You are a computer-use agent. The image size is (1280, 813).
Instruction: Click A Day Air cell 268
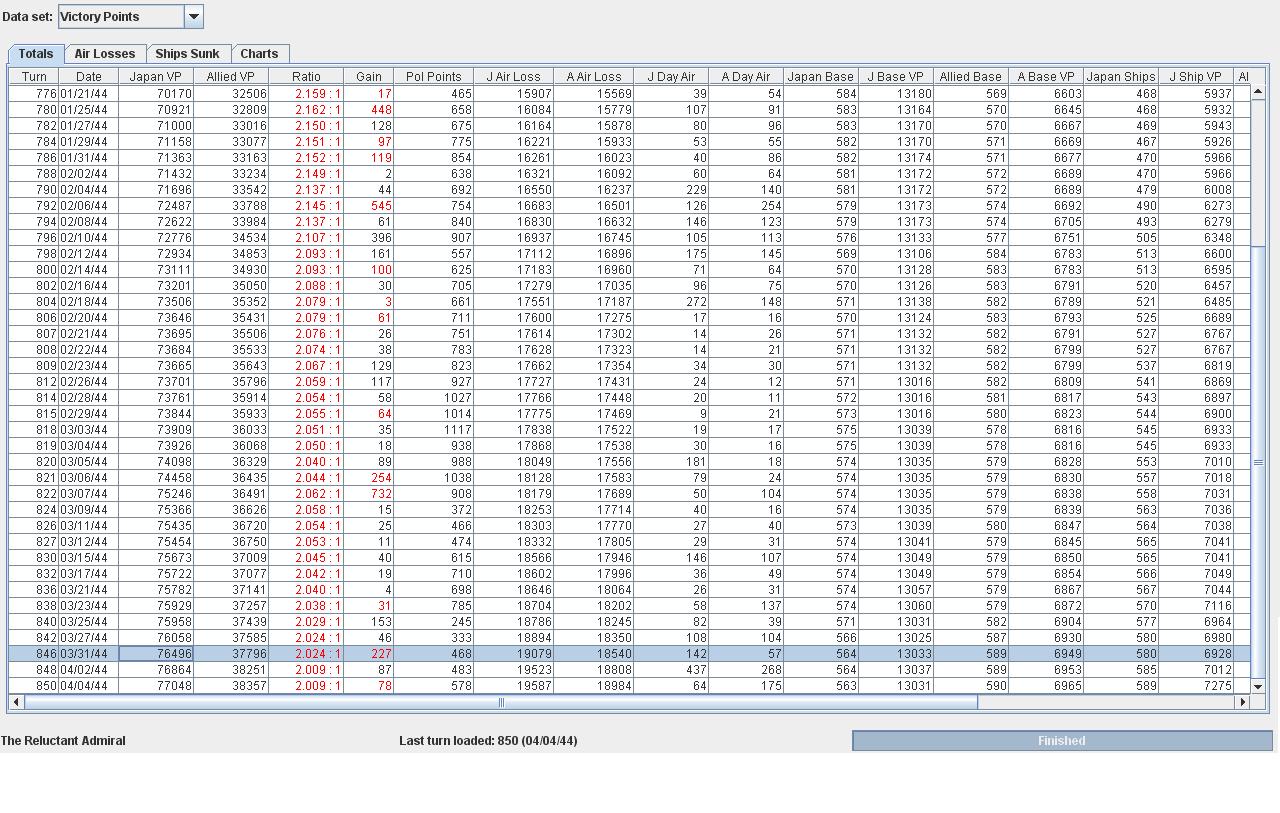click(746, 670)
